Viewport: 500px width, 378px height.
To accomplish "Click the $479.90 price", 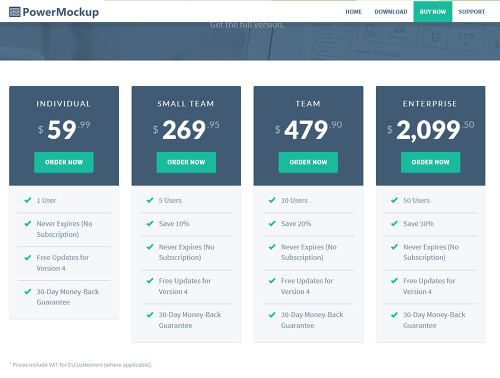I will tap(308, 130).
